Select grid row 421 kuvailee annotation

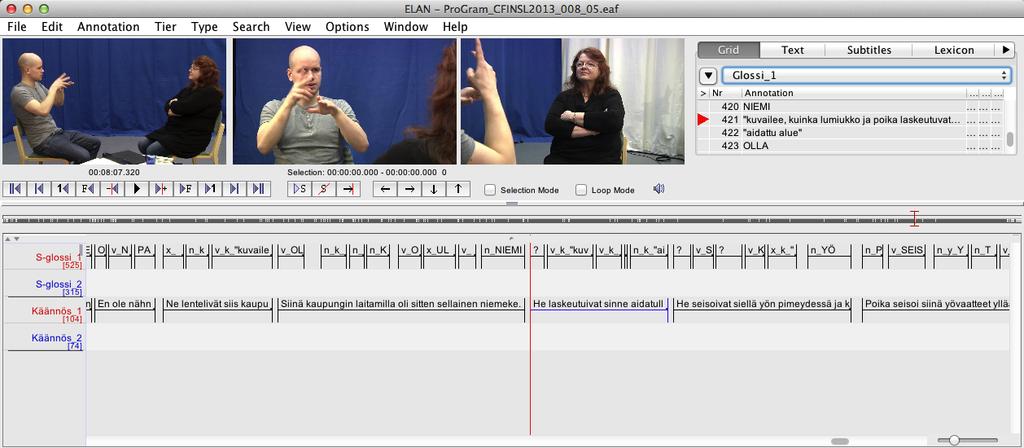[850, 120]
